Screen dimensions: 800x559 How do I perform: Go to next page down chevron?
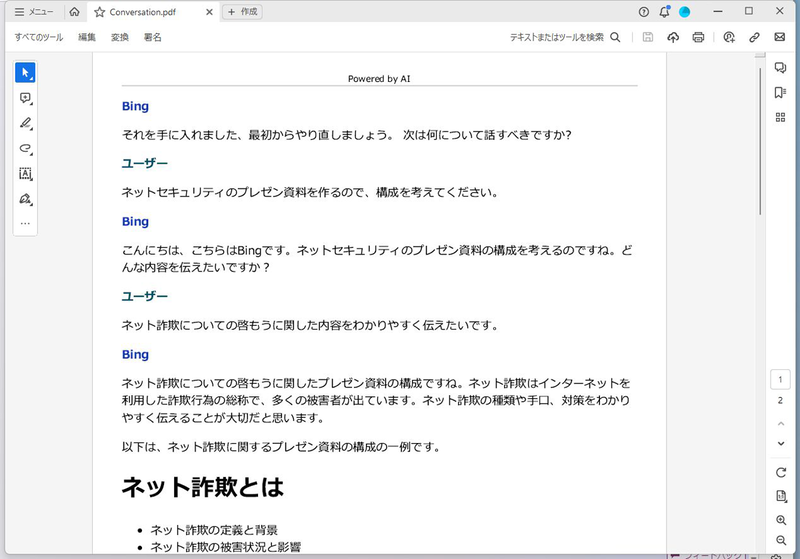coord(781,444)
